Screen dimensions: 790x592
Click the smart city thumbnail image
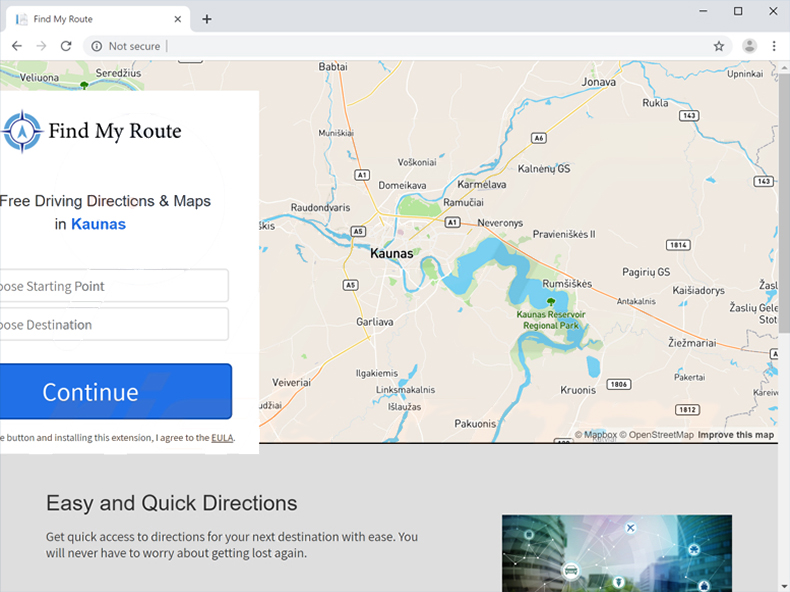tap(617, 553)
